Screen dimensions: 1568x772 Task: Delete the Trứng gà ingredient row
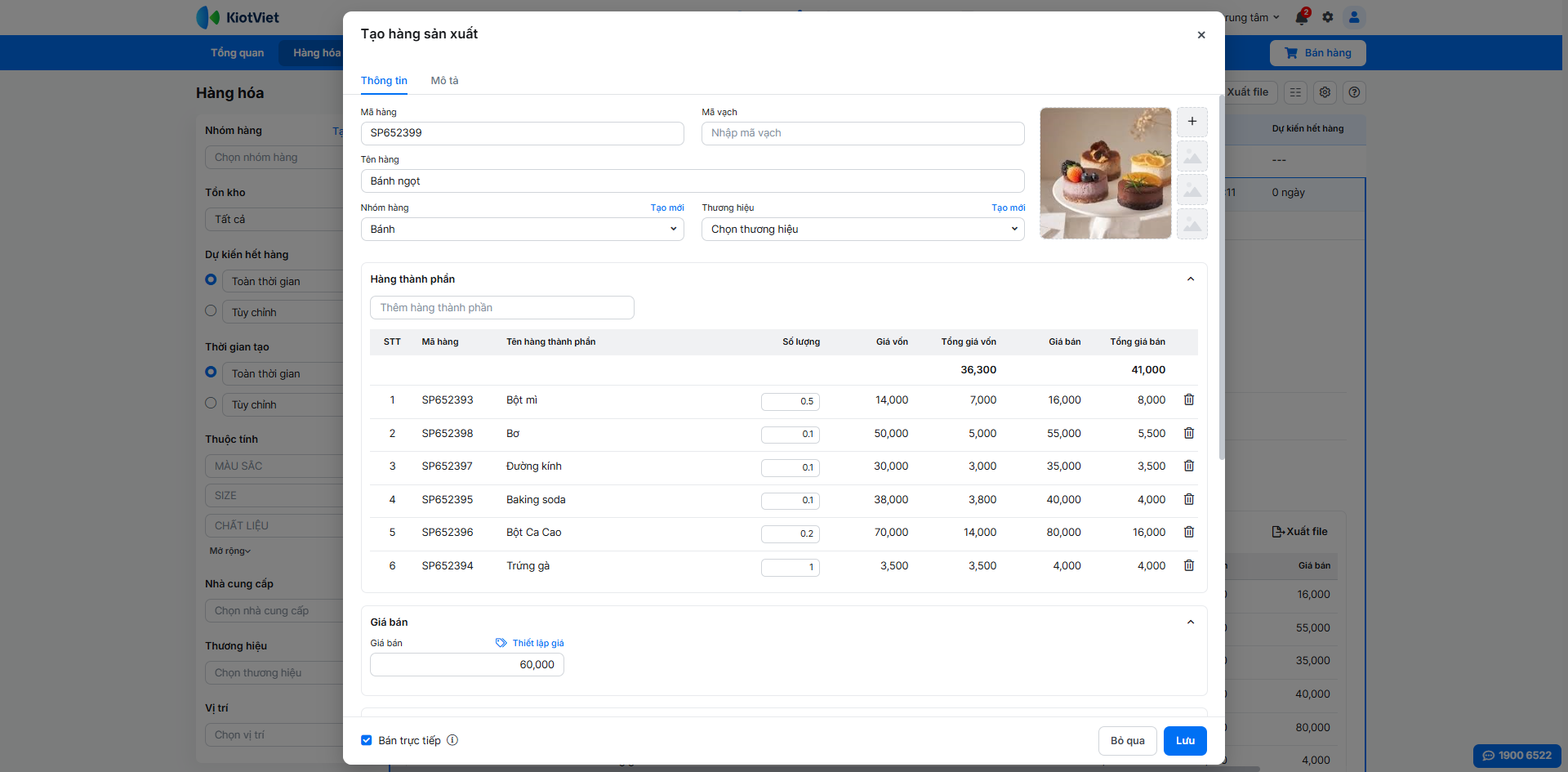(x=1189, y=565)
